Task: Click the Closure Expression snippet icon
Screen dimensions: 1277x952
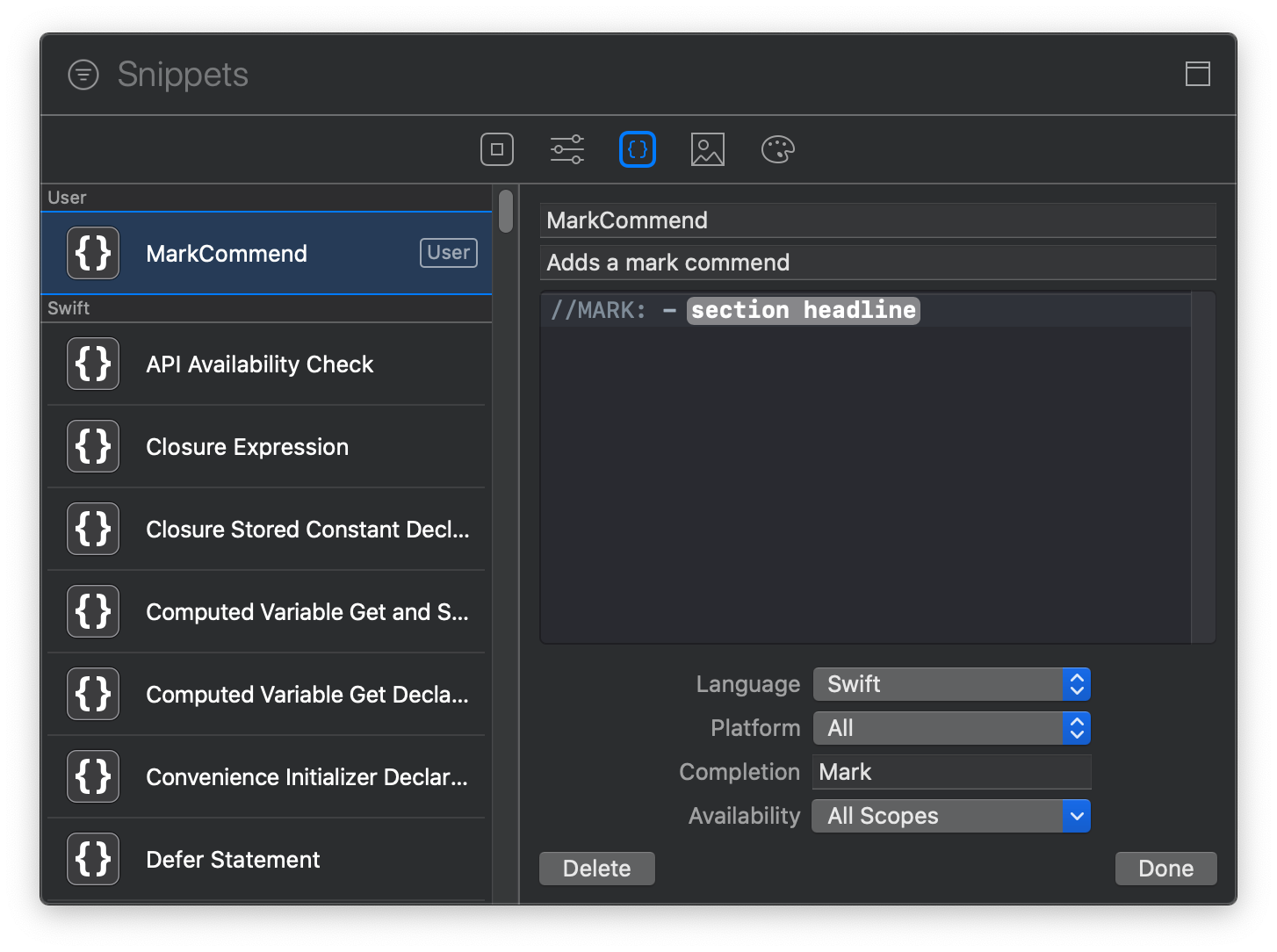Action: (93, 446)
